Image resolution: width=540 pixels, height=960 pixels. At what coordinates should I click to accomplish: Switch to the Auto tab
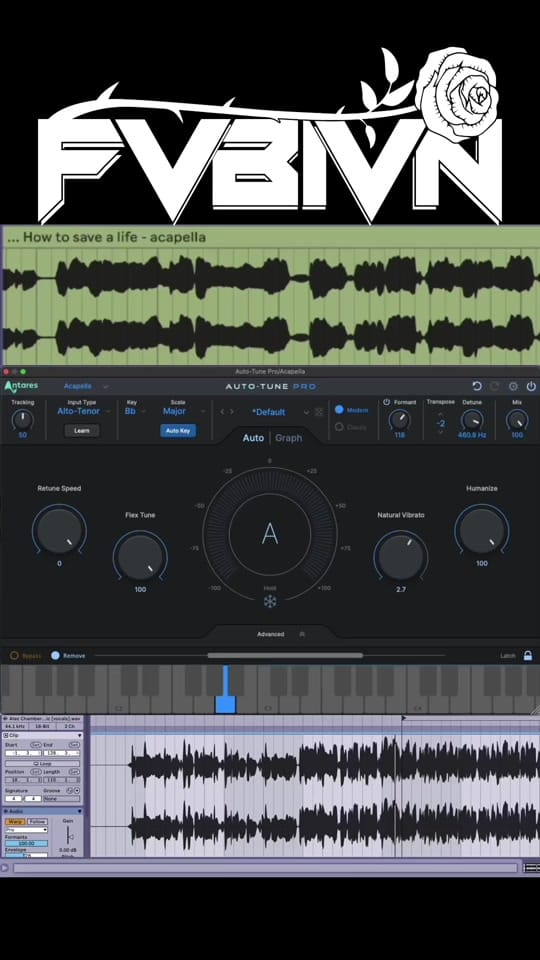pos(253,438)
